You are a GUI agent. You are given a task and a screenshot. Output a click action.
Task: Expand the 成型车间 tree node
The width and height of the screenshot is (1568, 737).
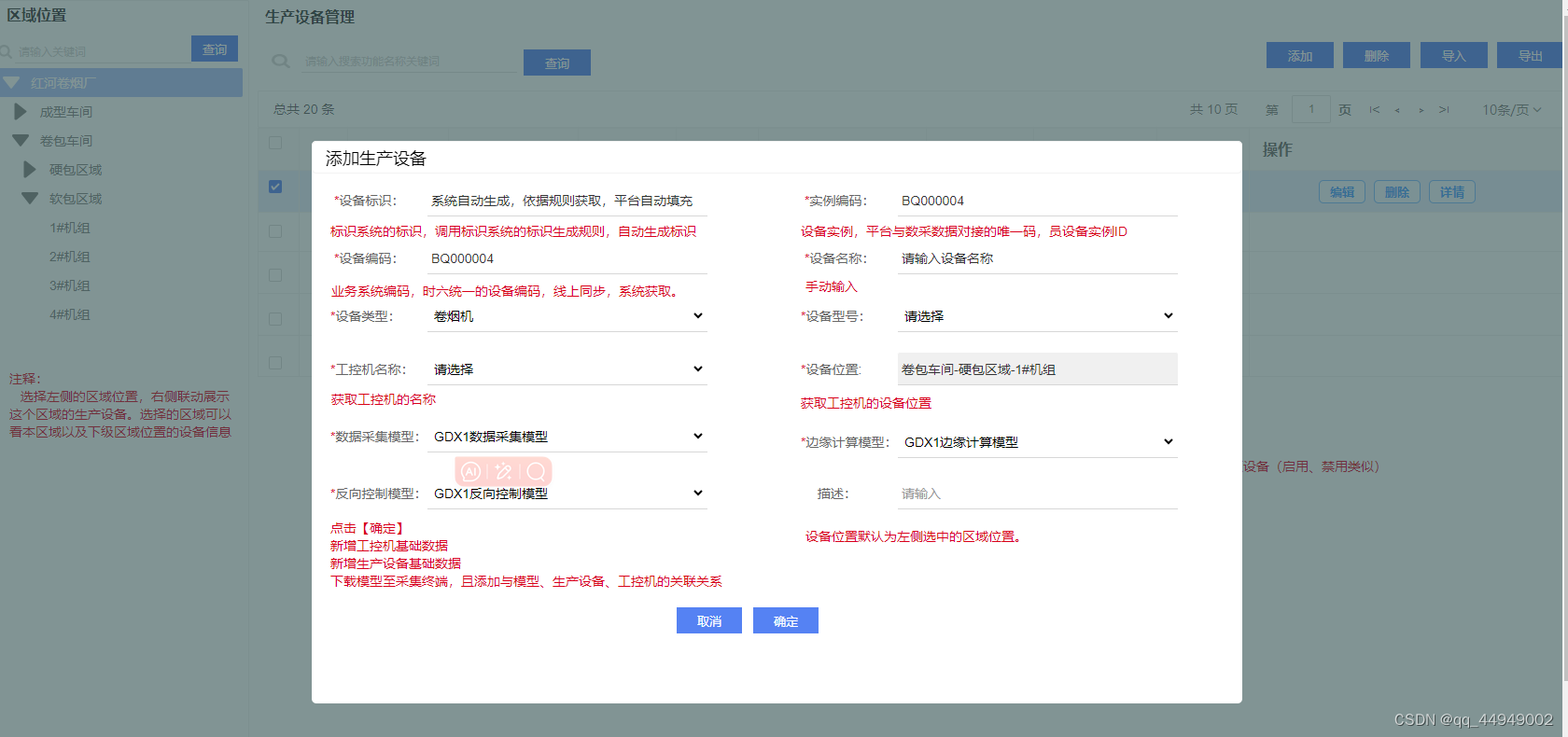coord(21,112)
